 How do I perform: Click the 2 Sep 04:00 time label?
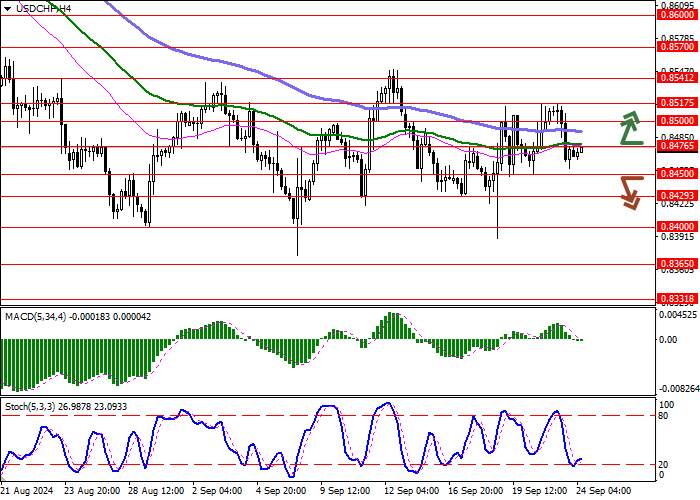click(217, 491)
